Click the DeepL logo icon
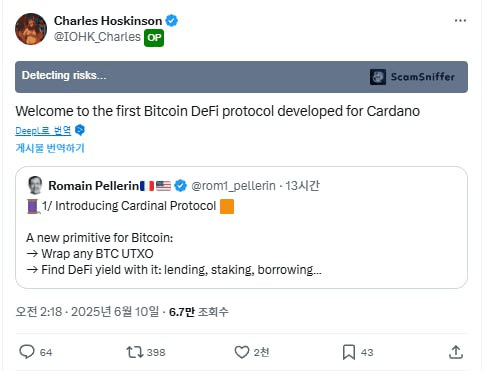 (x=80, y=130)
